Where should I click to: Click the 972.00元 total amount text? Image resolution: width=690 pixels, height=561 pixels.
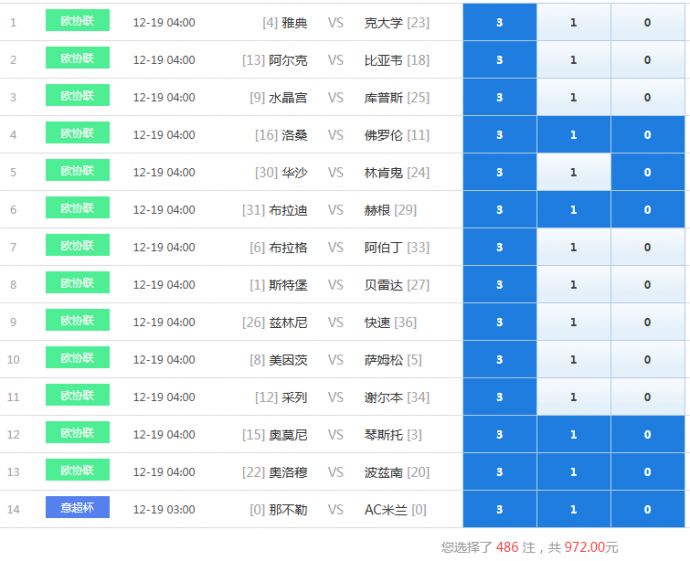(x=591, y=548)
